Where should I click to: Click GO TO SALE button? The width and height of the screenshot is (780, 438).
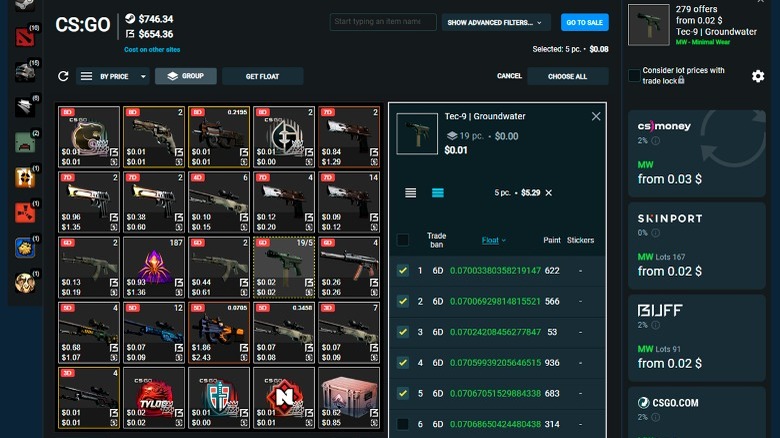pos(585,22)
